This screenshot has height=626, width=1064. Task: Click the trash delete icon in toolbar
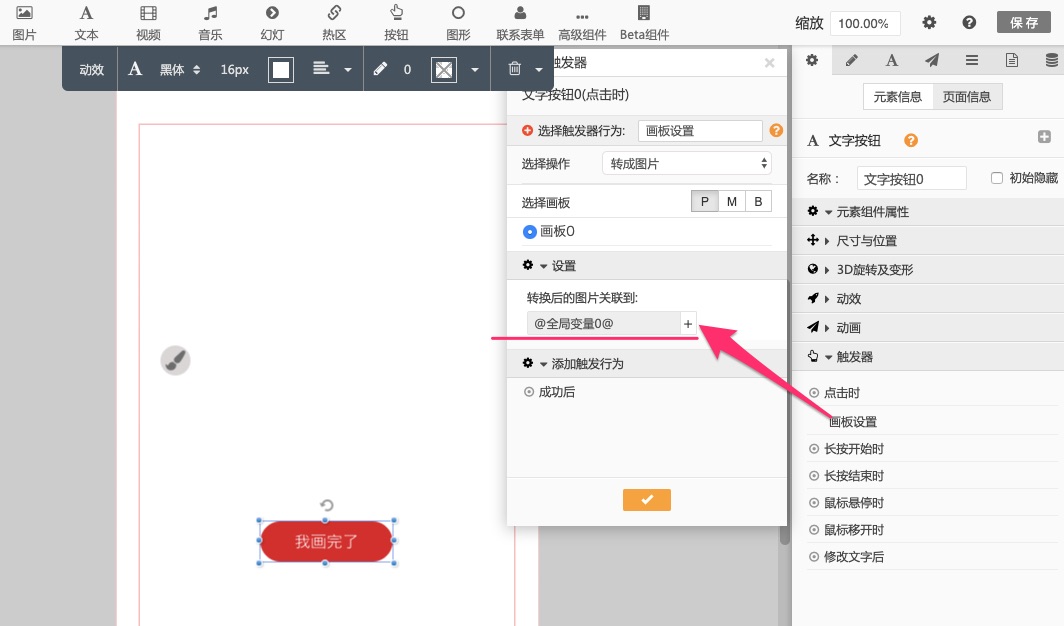514,69
